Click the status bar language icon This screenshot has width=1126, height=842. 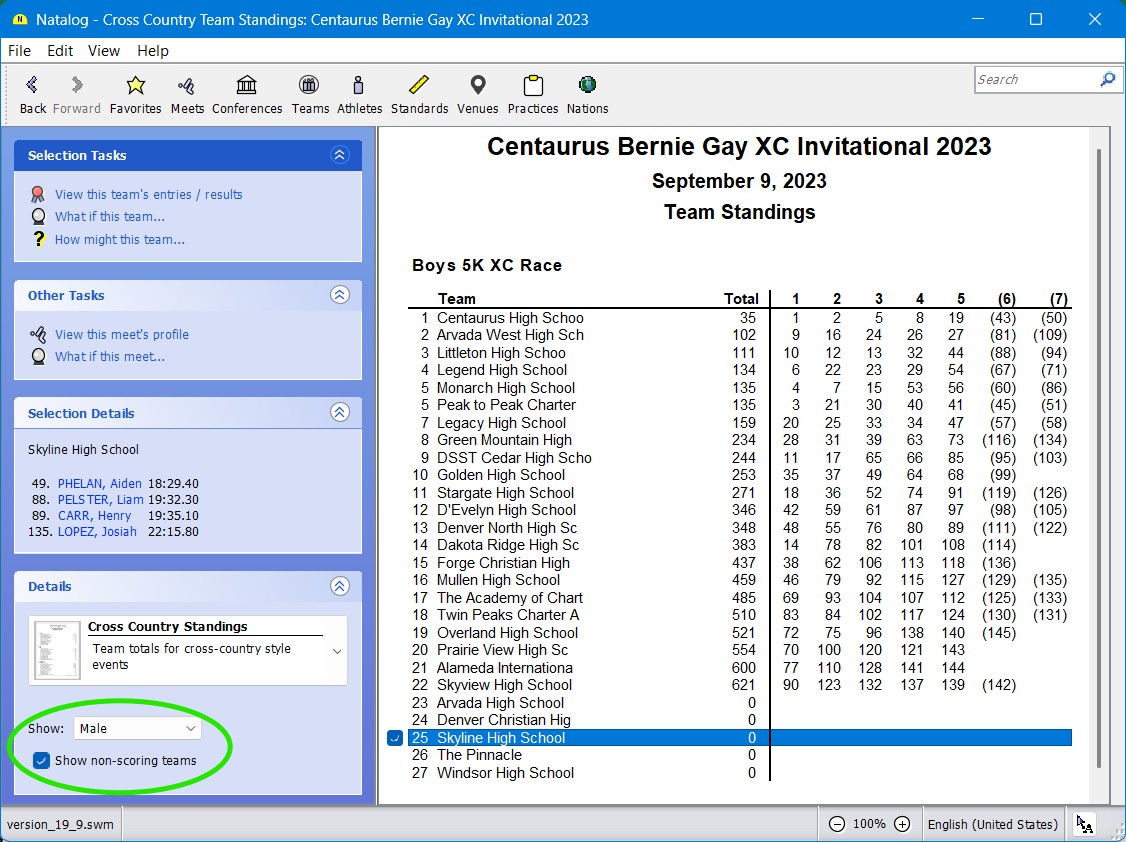(x=1085, y=824)
